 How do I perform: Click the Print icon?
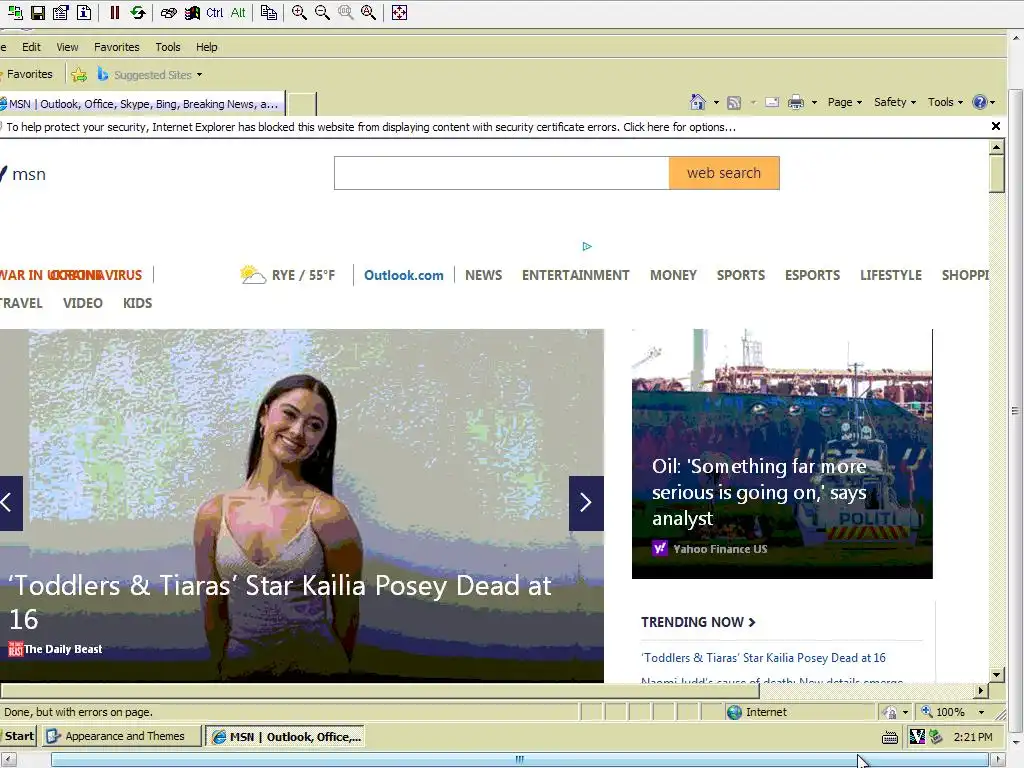tap(795, 103)
